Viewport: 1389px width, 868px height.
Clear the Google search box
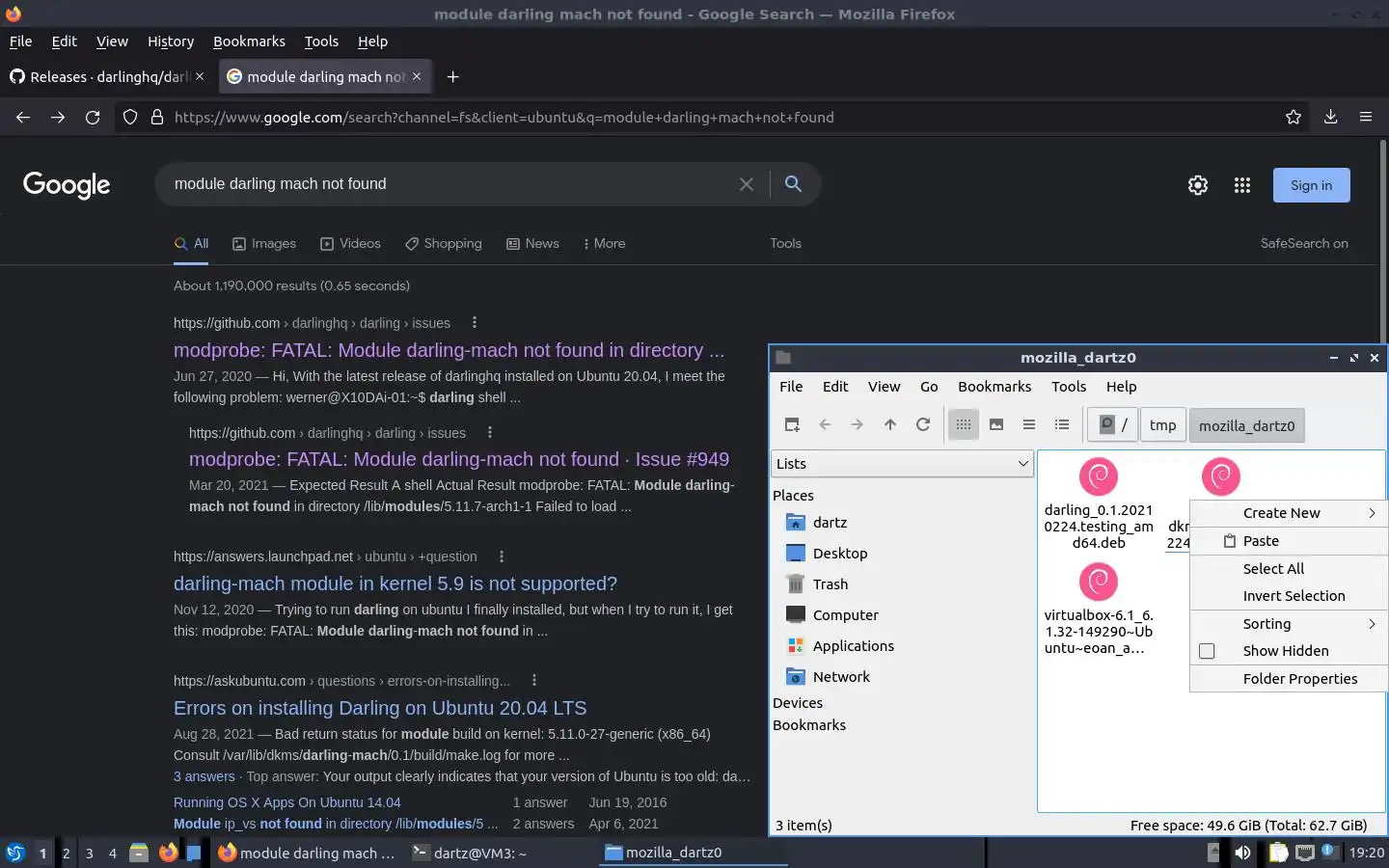[x=747, y=184]
